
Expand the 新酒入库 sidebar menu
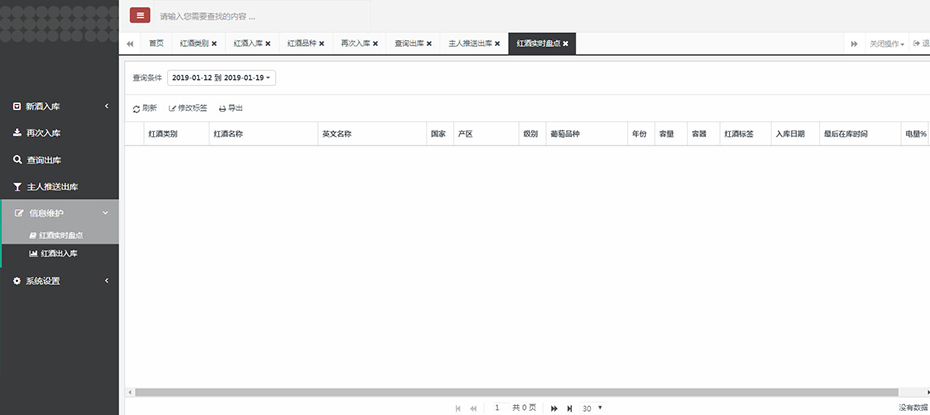tap(59, 106)
